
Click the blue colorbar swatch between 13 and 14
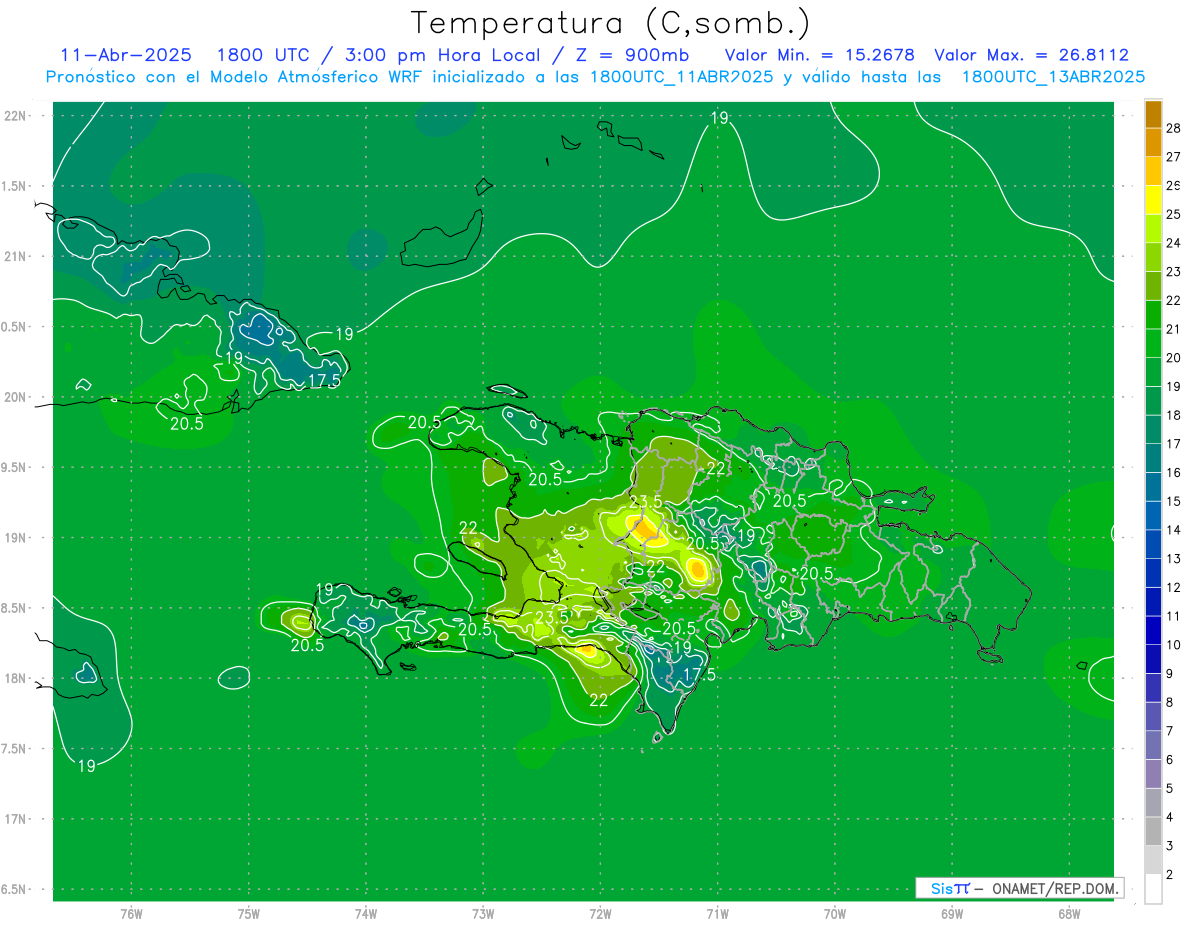(x=1153, y=544)
